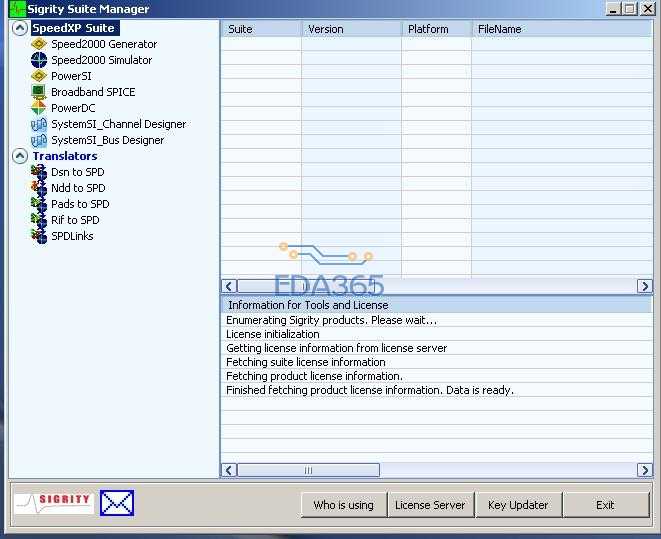Select the SpeedXP Suite heading
This screenshot has height=539, width=661.
(x=75, y=28)
